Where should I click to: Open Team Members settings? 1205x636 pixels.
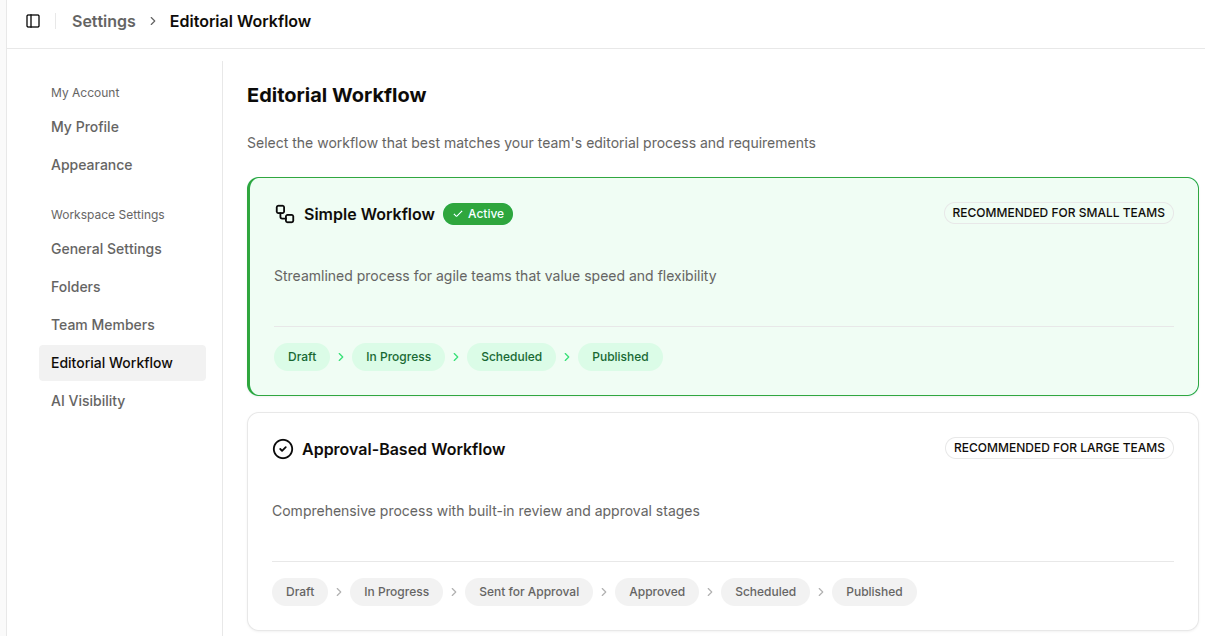pyautogui.click(x=102, y=324)
